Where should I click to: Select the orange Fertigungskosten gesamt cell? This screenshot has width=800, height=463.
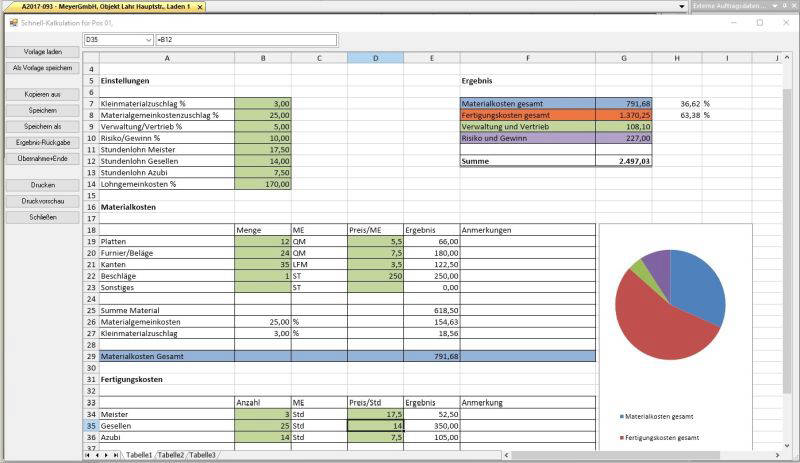point(527,115)
